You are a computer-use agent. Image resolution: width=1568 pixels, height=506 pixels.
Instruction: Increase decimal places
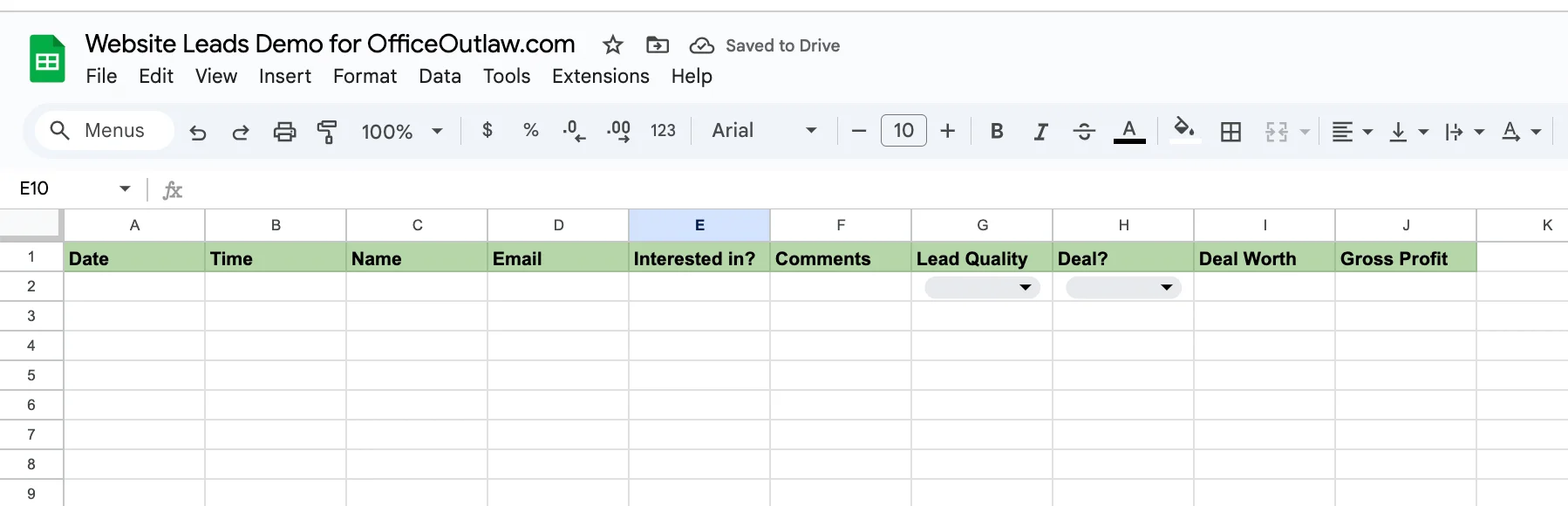(618, 131)
